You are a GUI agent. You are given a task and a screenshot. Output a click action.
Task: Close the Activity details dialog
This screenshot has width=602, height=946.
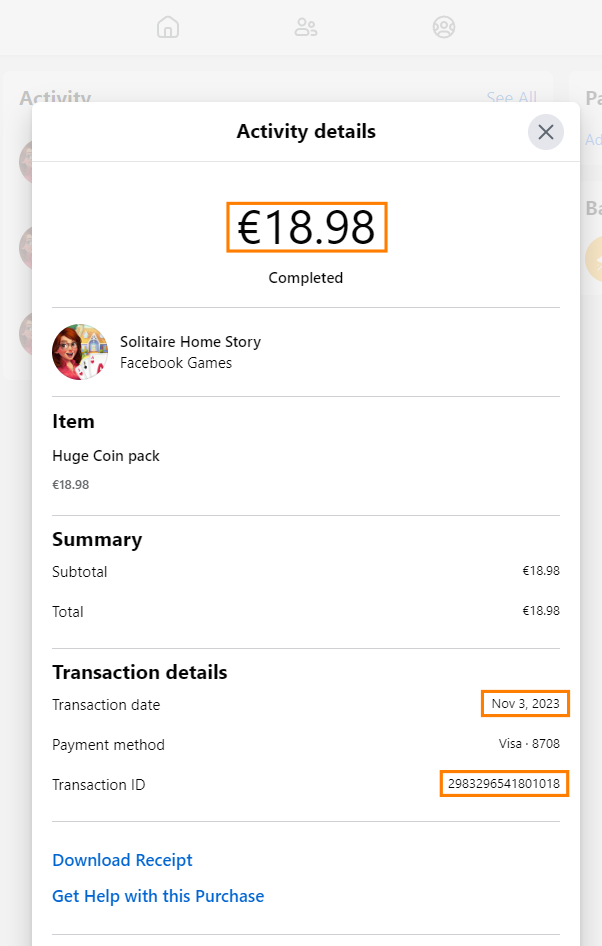click(546, 132)
